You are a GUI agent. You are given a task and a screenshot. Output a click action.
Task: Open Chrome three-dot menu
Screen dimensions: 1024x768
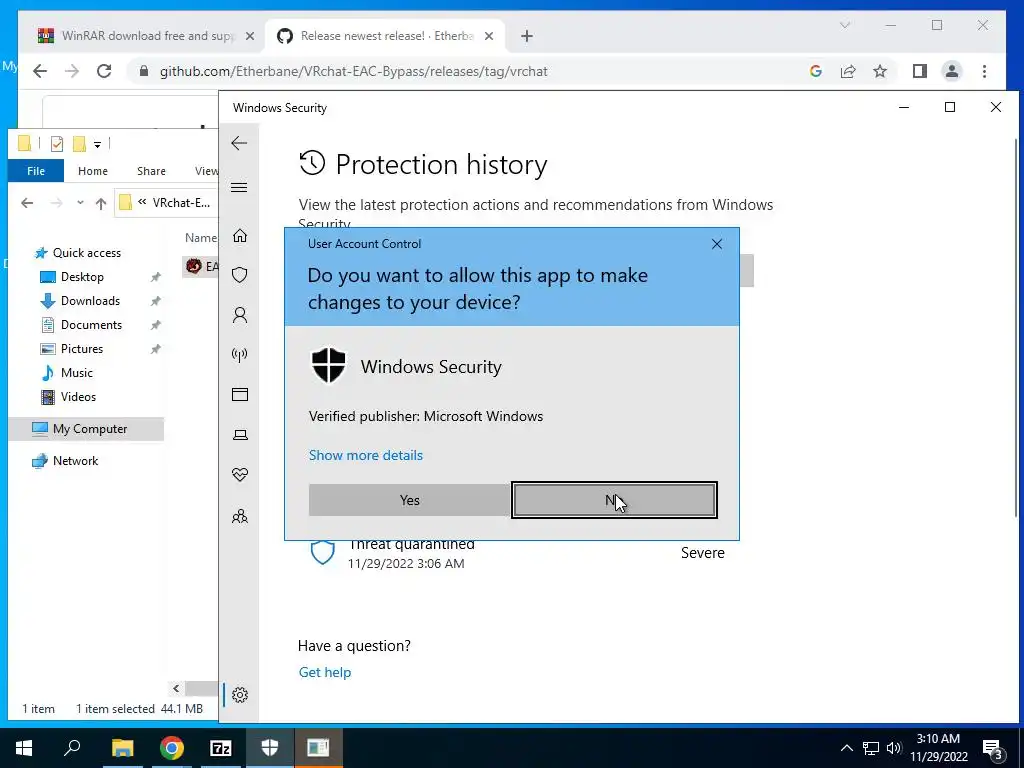(984, 71)
